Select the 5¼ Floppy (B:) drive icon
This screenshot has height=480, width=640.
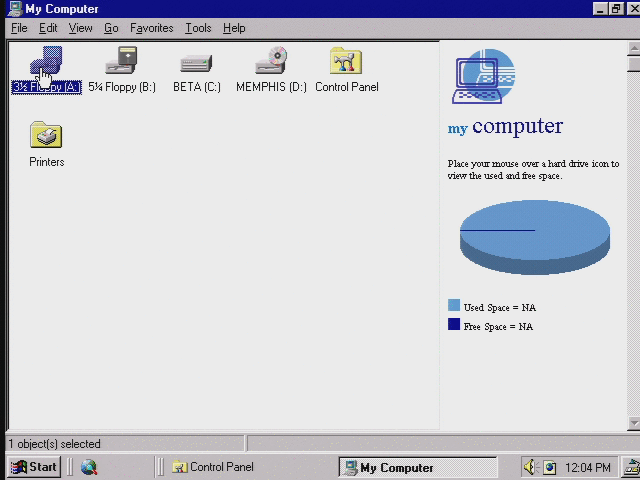pos(121,60)
